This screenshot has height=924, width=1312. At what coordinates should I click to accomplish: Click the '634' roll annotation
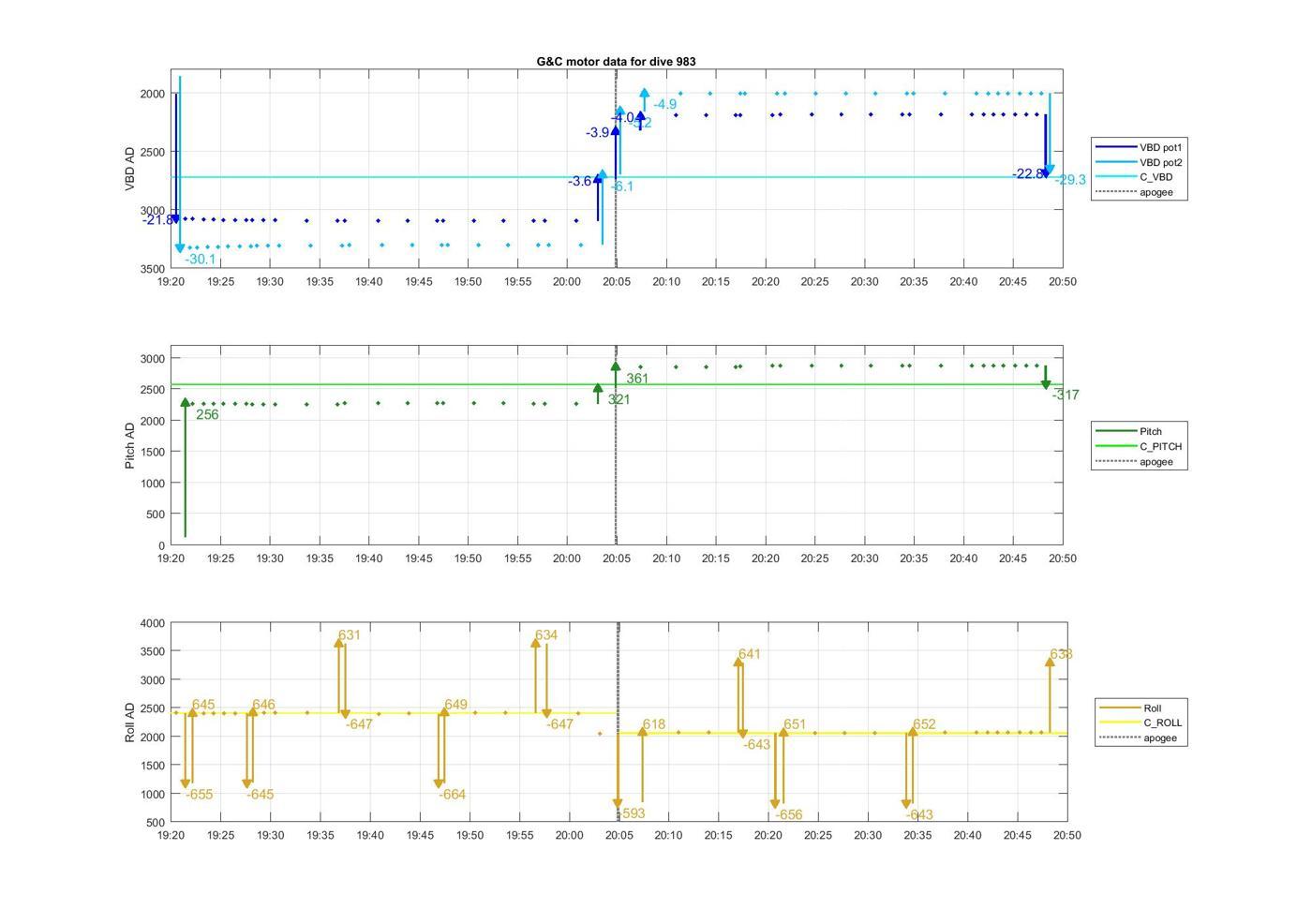(545, 634)
